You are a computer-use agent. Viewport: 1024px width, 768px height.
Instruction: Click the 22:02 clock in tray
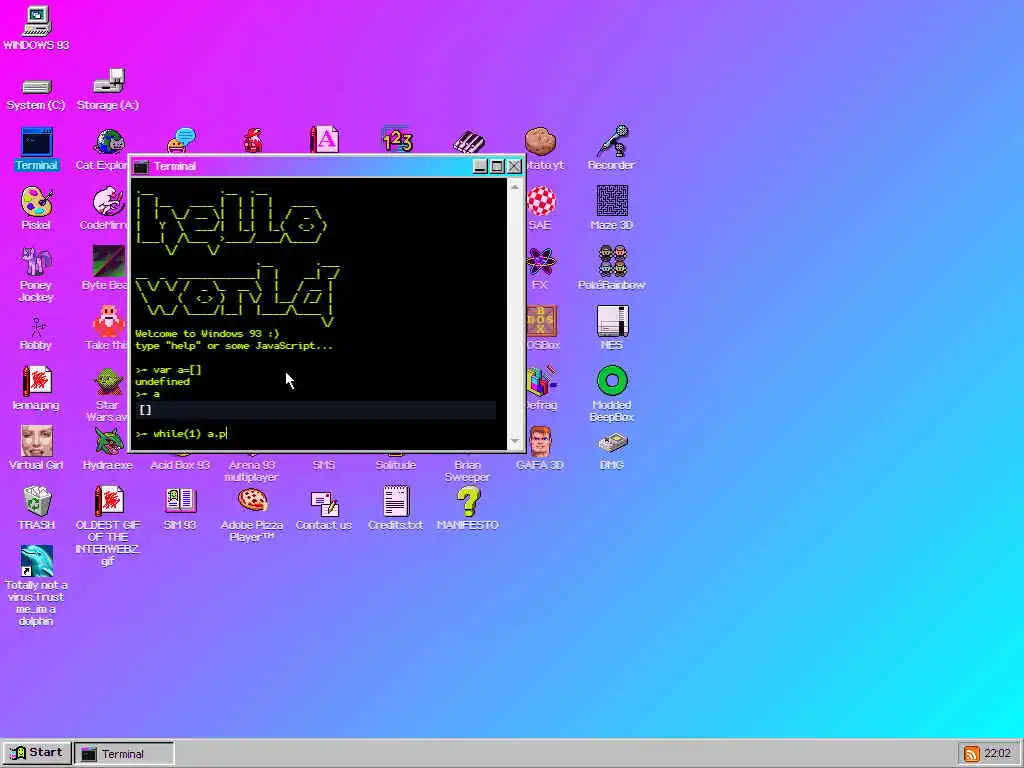(x=997, y=754)
